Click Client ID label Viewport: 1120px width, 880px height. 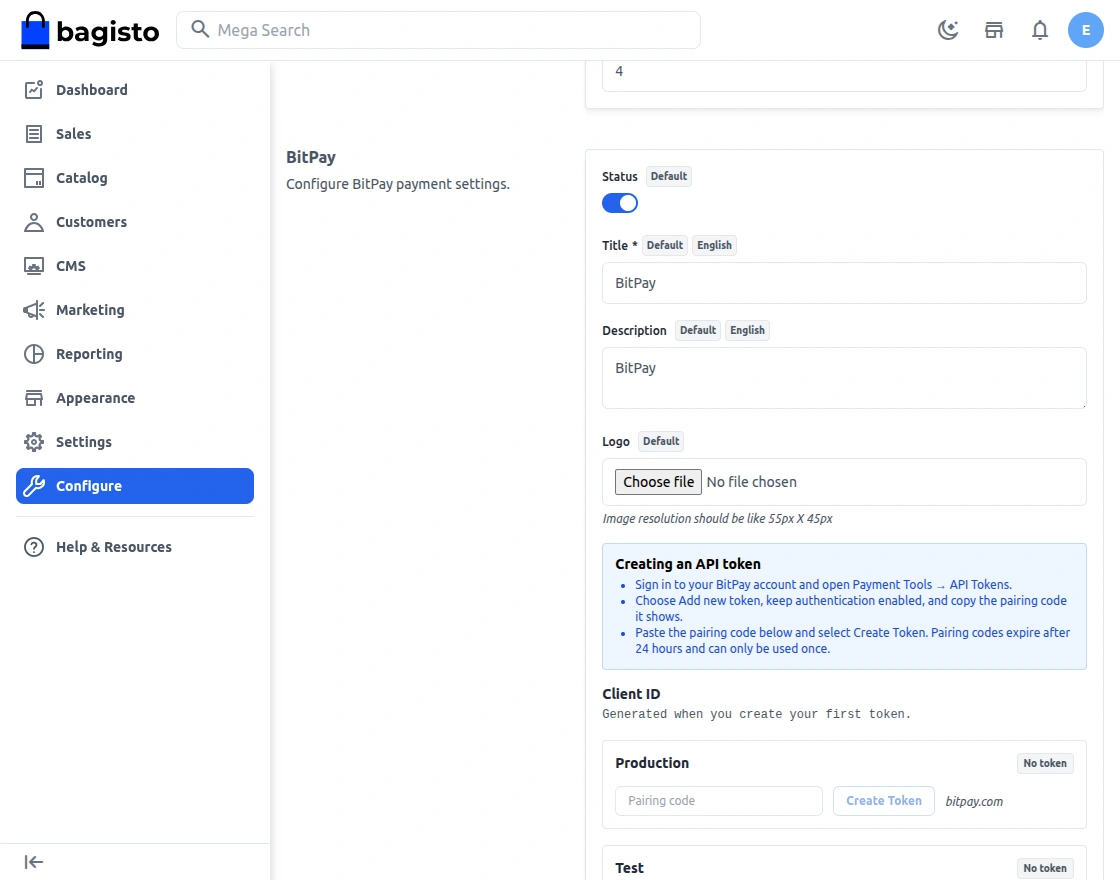point(631,694)
